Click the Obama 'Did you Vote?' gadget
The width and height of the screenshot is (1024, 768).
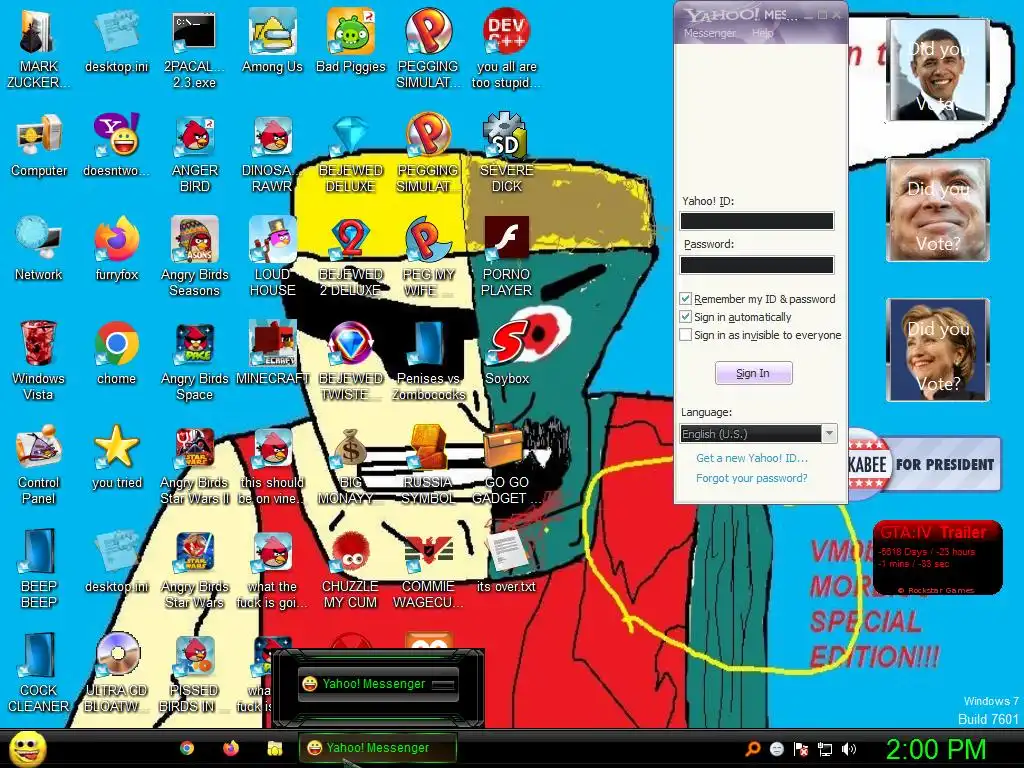(x=937, y=70)
